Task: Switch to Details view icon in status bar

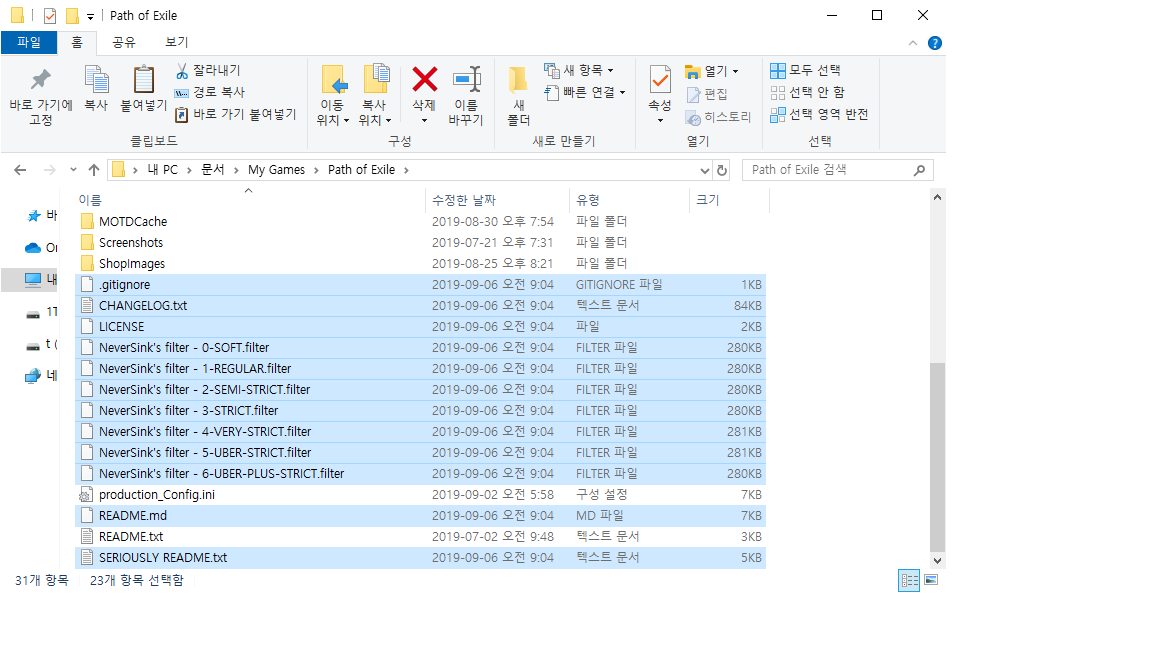Action: click(x=909, y=580)
